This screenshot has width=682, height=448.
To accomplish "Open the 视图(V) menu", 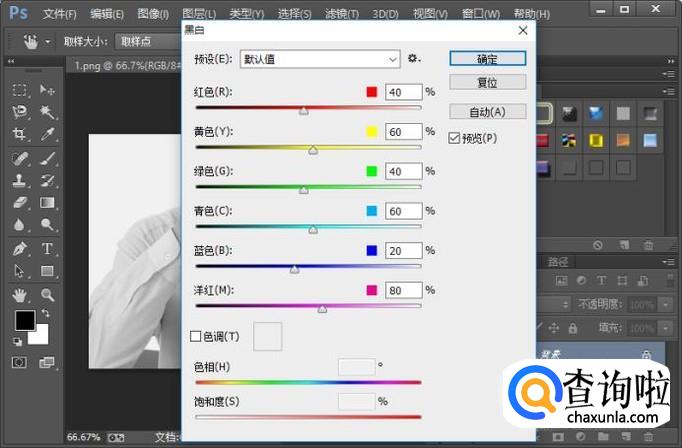I will point(430,14).
